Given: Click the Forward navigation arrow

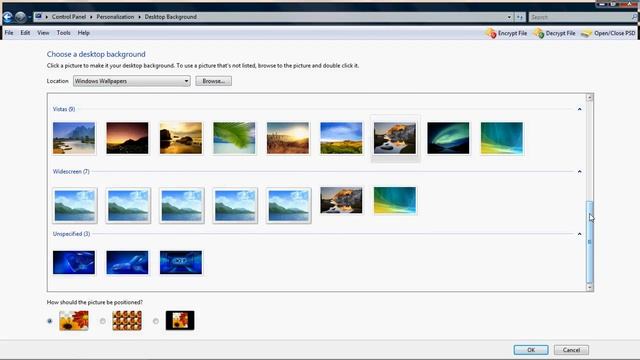Looking at the screenshot, I should tap(20, 17).
